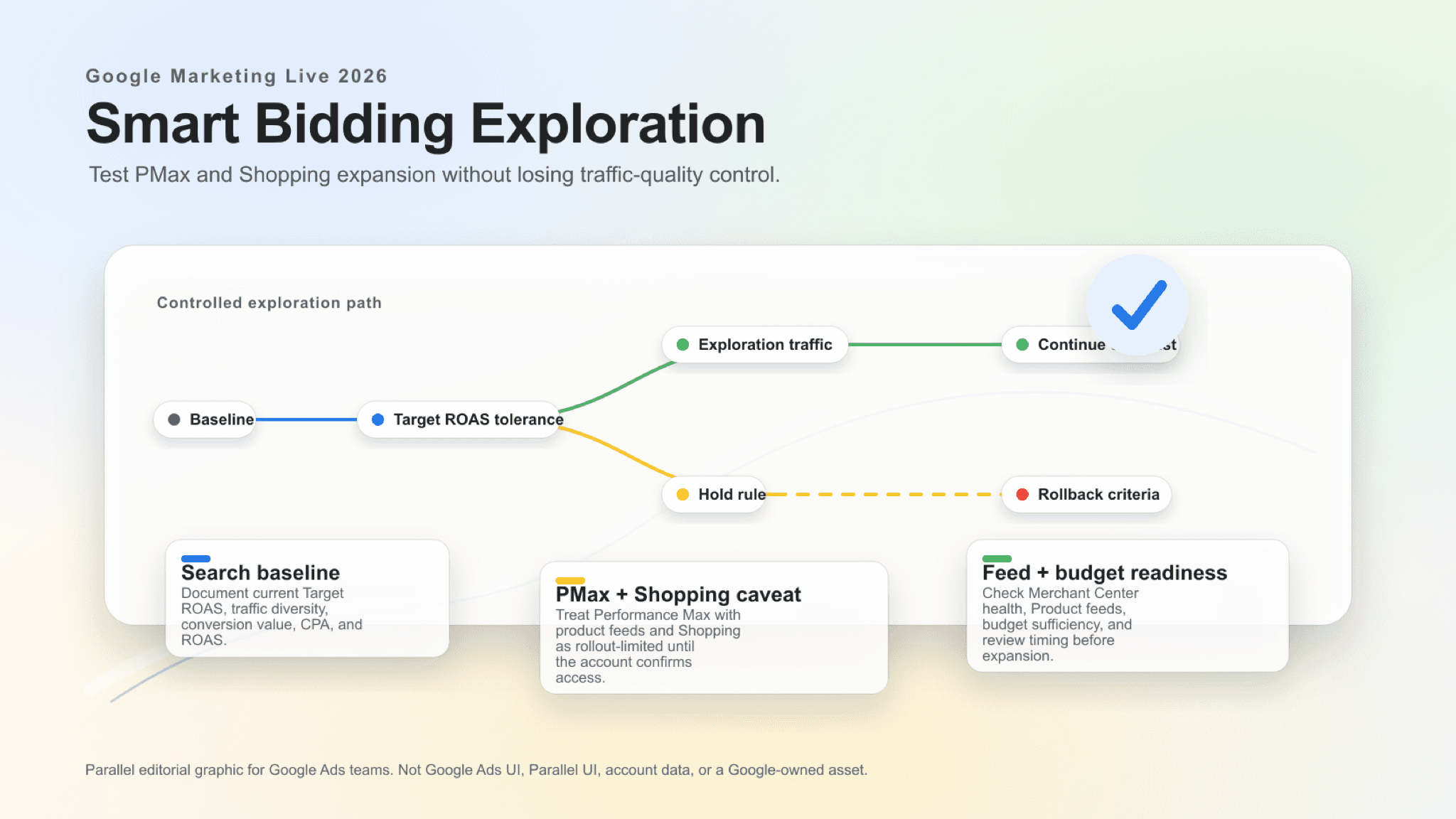The height and width of the screenshot is (819, 1456).
Task: Click the Search baseline description text
Action: pos(272,616)
